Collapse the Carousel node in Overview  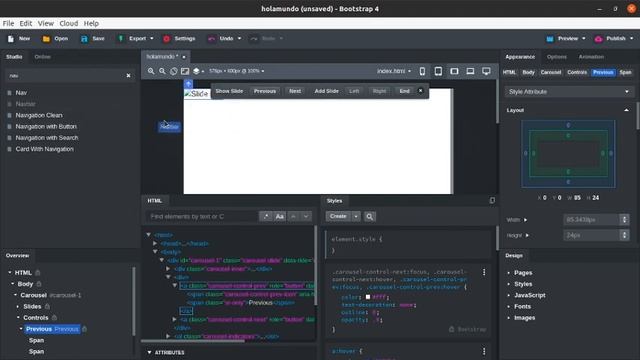[16, 295]
